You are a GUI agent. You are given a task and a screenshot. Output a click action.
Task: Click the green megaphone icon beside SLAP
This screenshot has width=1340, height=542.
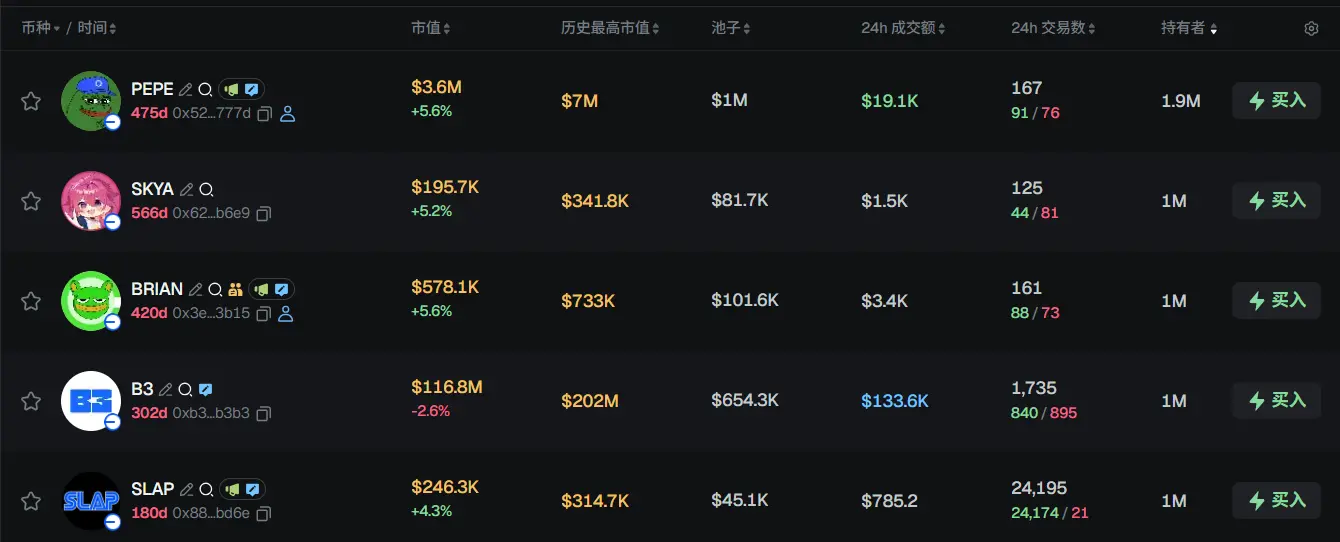coord(232,489)
